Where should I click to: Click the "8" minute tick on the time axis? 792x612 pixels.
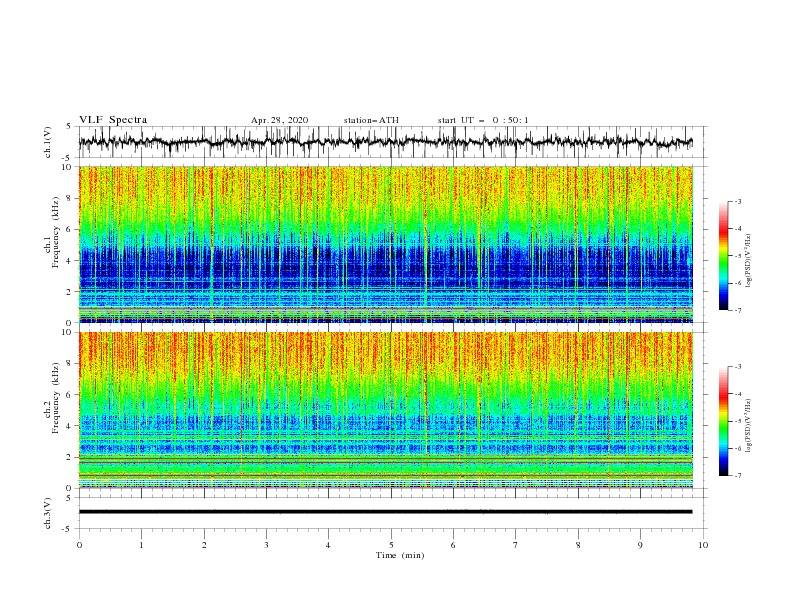578,545
